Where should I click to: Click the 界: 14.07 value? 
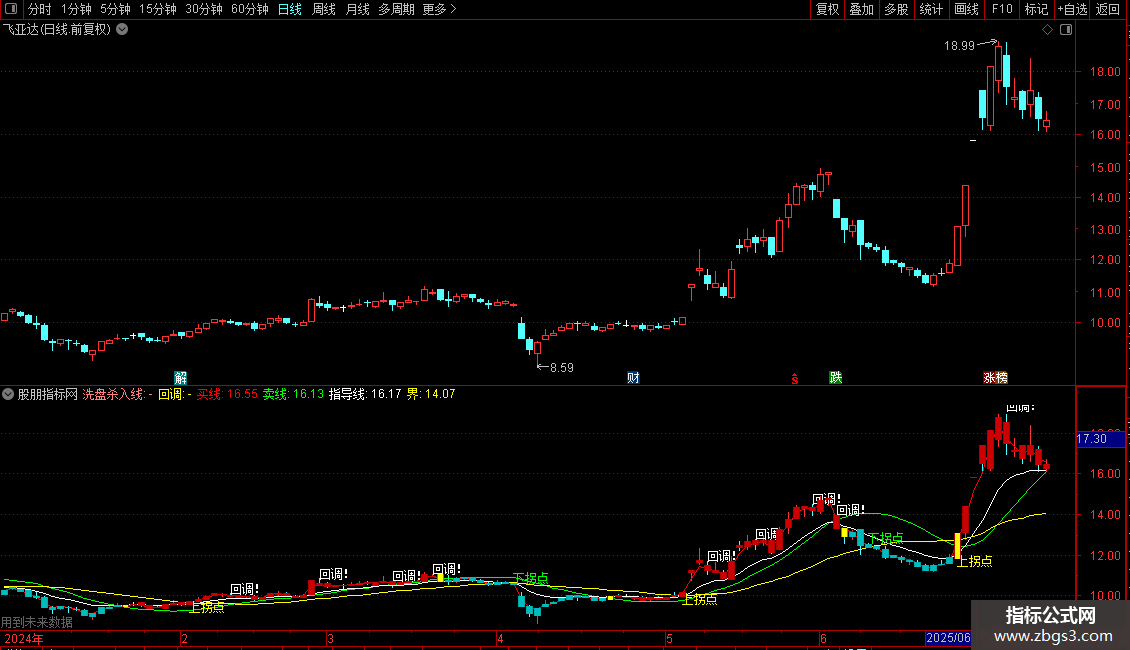(x=431, y=394)
